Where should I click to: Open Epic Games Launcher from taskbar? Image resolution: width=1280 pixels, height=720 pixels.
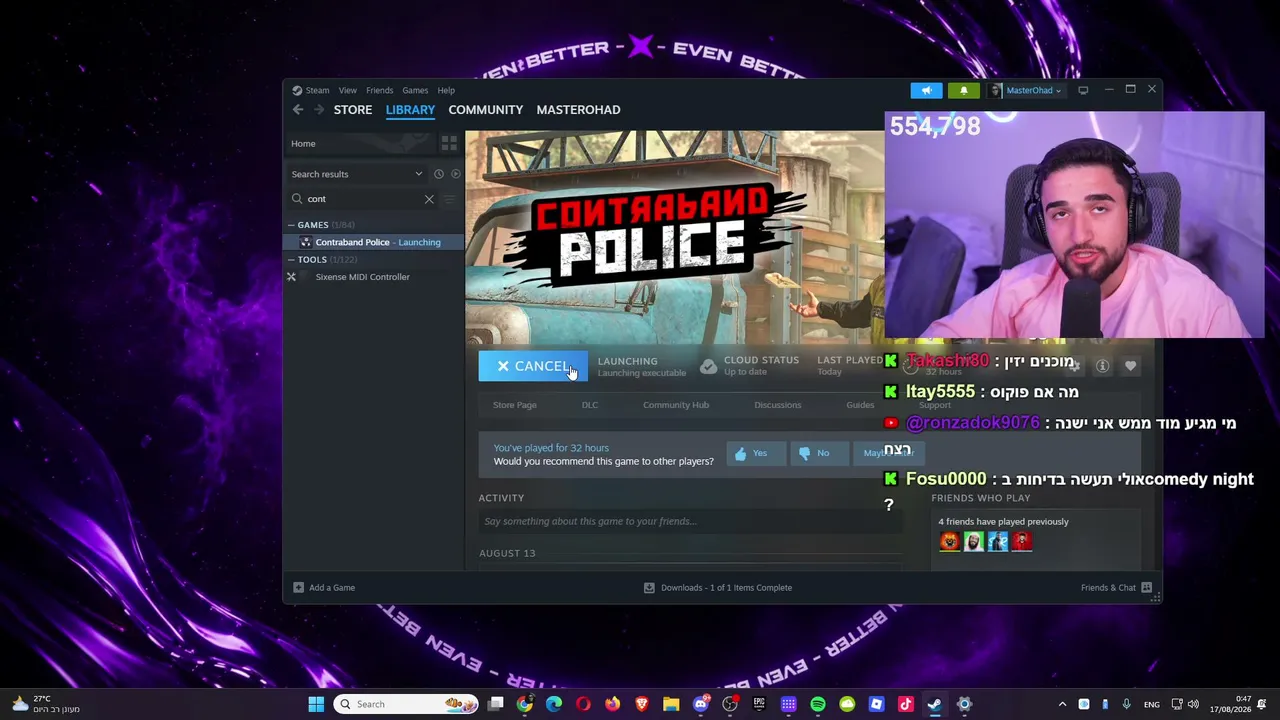(x=759, y=704)
